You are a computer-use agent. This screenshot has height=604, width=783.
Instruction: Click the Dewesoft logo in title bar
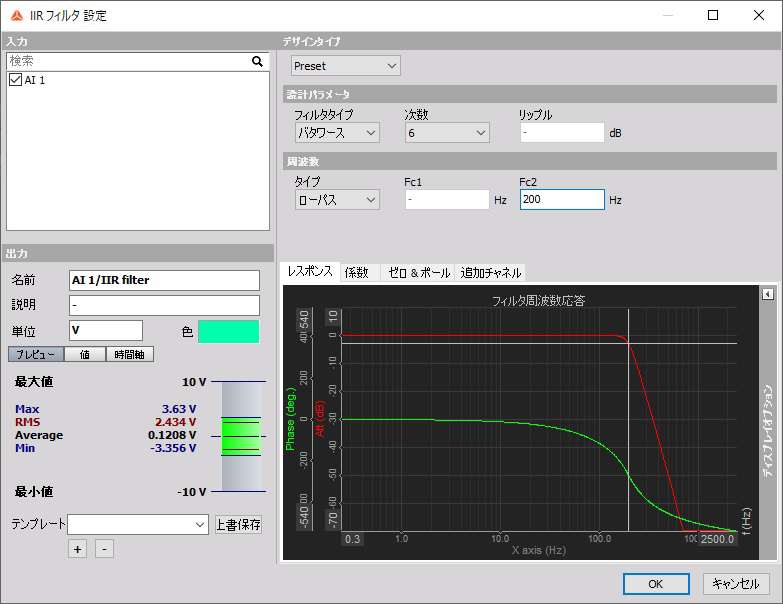coord(17,15)
